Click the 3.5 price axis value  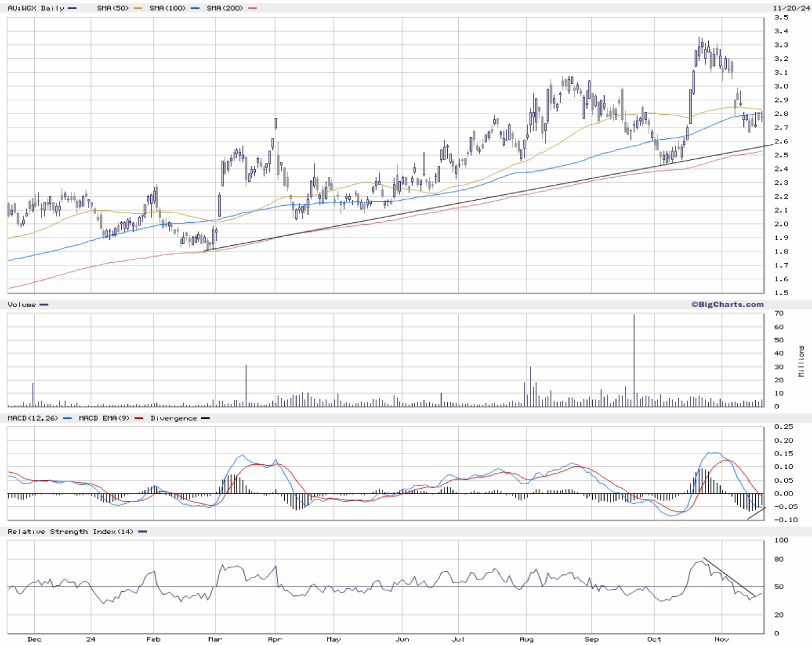tap(781, 17)
